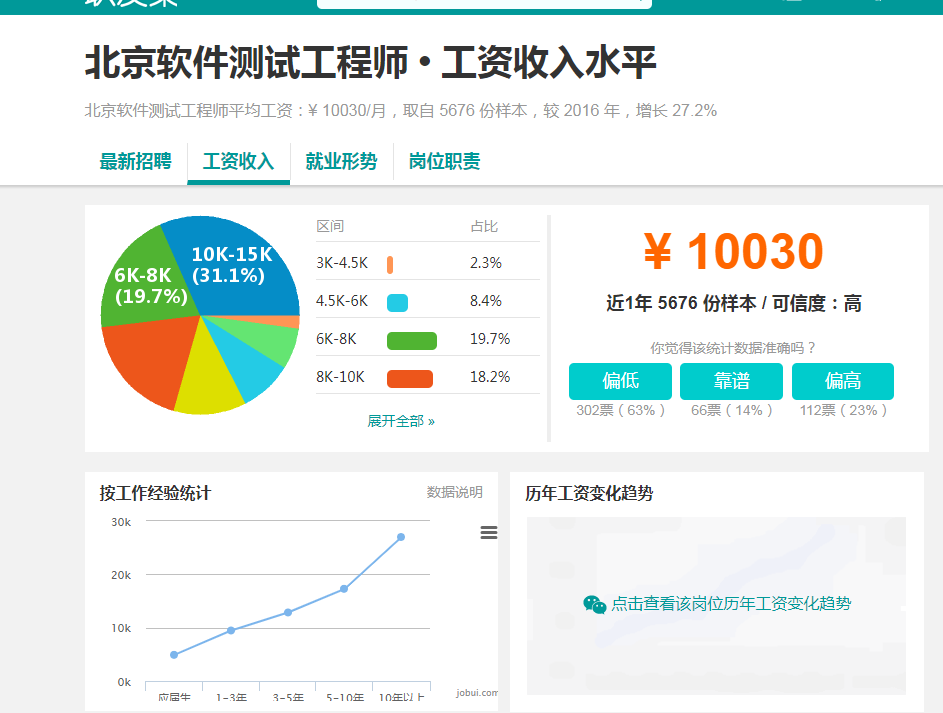Image resolution: width=943 pixels, height=713 pixels.
Task: Vote 偏高 on the salary statistics
Action: [x=842, y=381]
